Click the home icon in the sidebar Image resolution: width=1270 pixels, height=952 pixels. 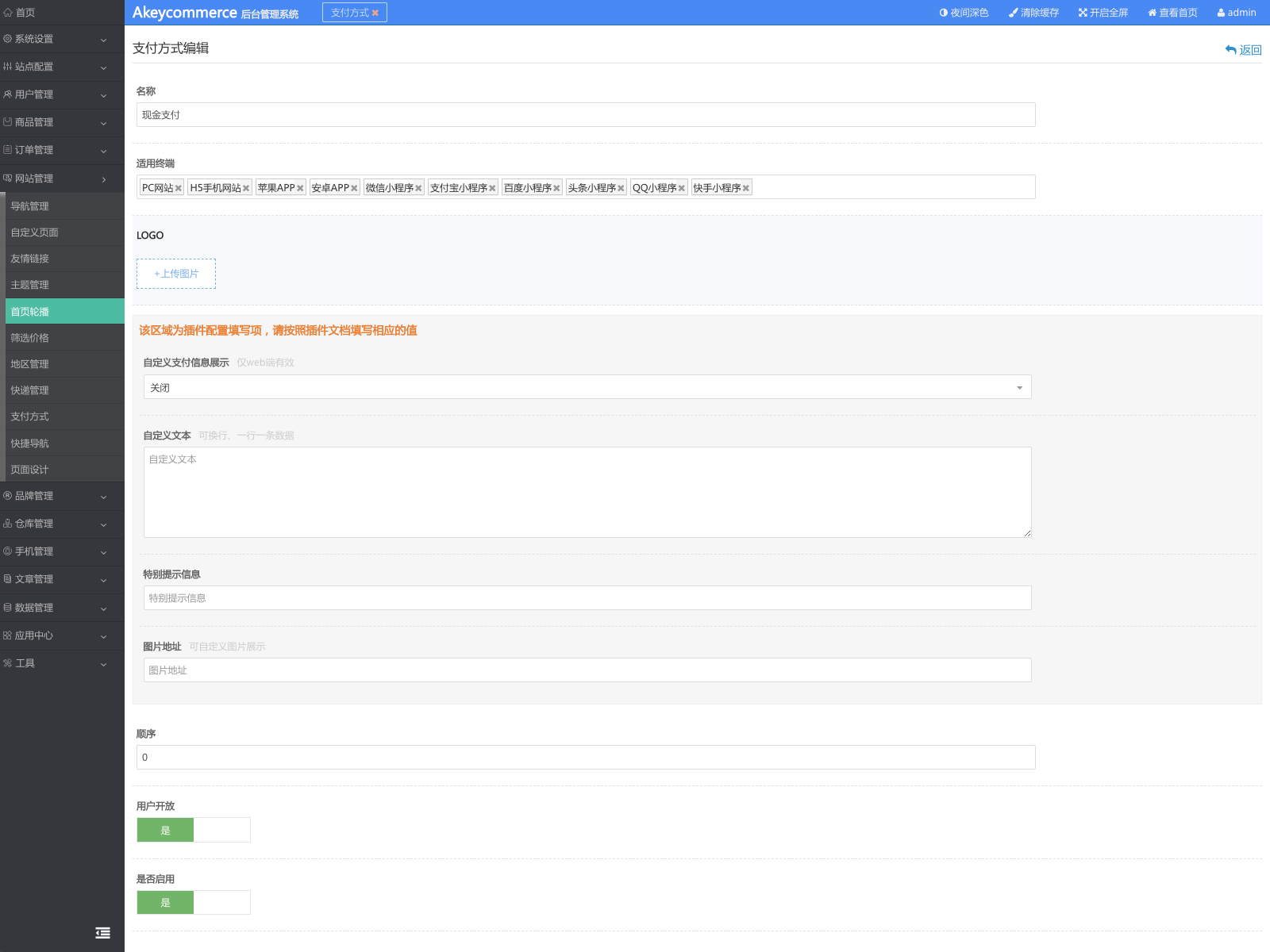click(8, 13)
